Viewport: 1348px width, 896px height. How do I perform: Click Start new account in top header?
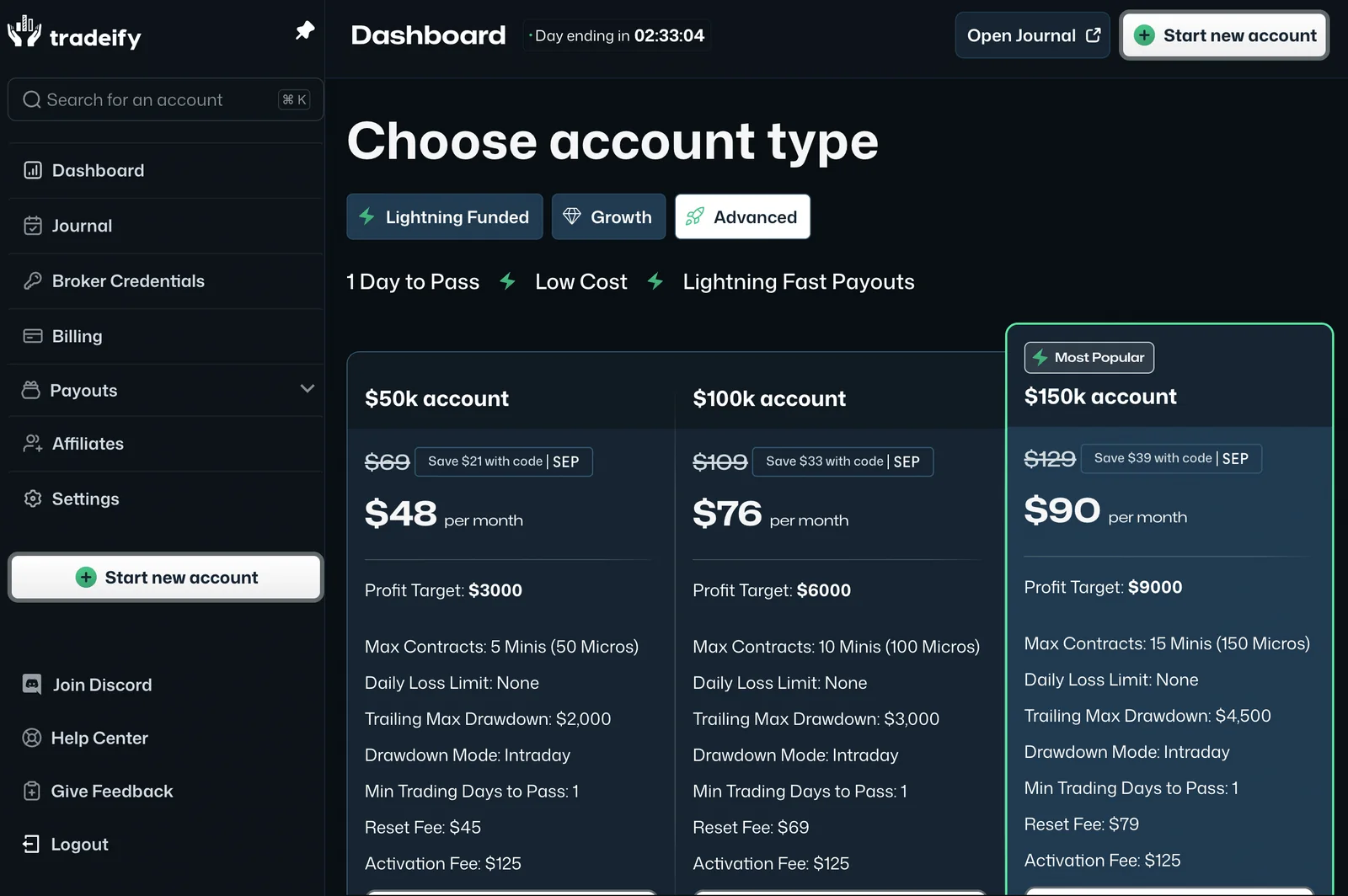[x=1224, y=35]
